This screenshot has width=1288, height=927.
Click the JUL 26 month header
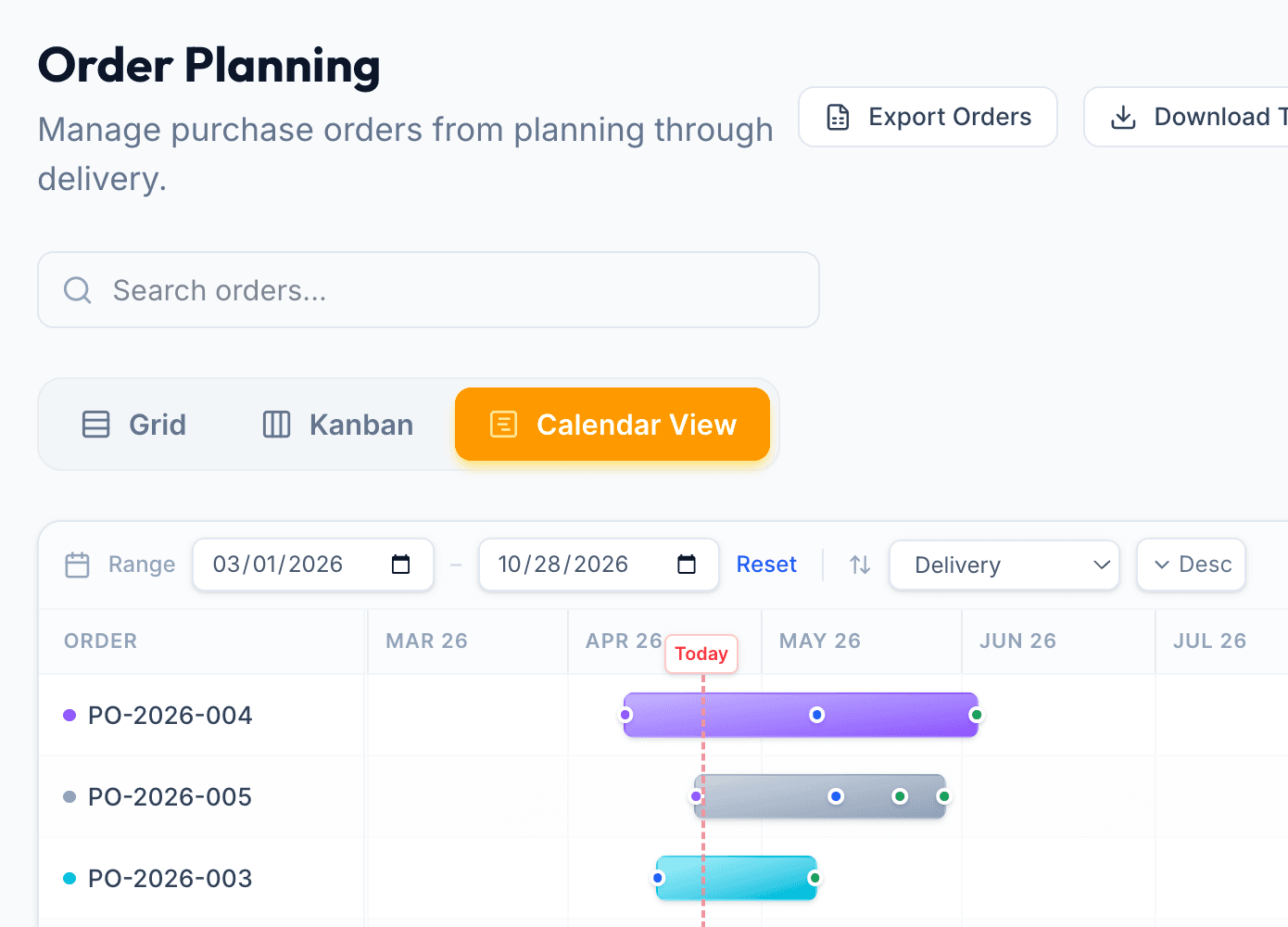pyautogui.click(x=1209, y=641)
